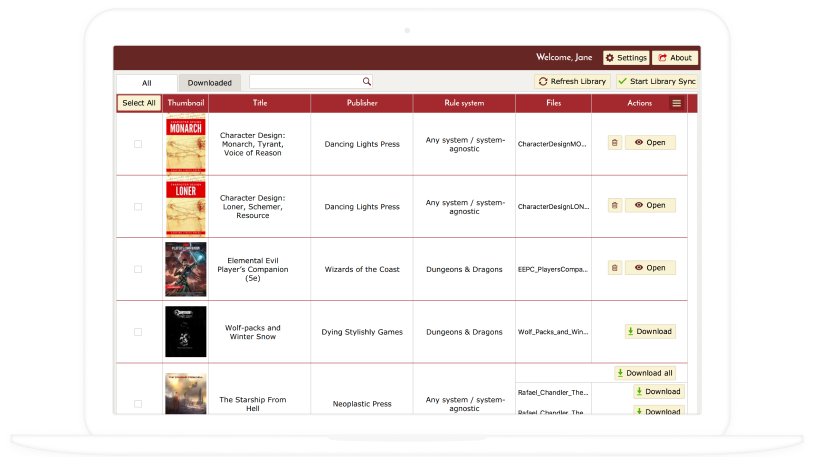Check the Wolf-packs and Winter Snow row
The height and width of the screenshot is (468, 814).
[x=138, y=332]
